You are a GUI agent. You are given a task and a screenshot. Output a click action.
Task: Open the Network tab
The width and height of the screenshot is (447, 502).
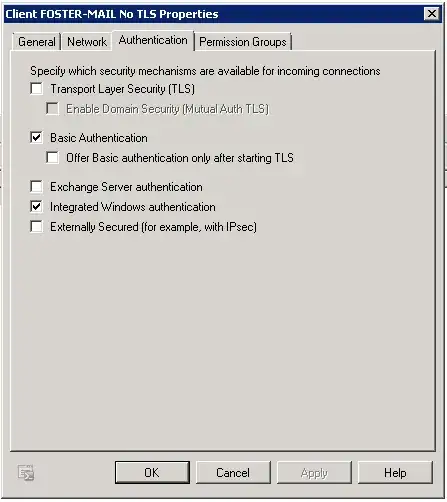[87, 42]
